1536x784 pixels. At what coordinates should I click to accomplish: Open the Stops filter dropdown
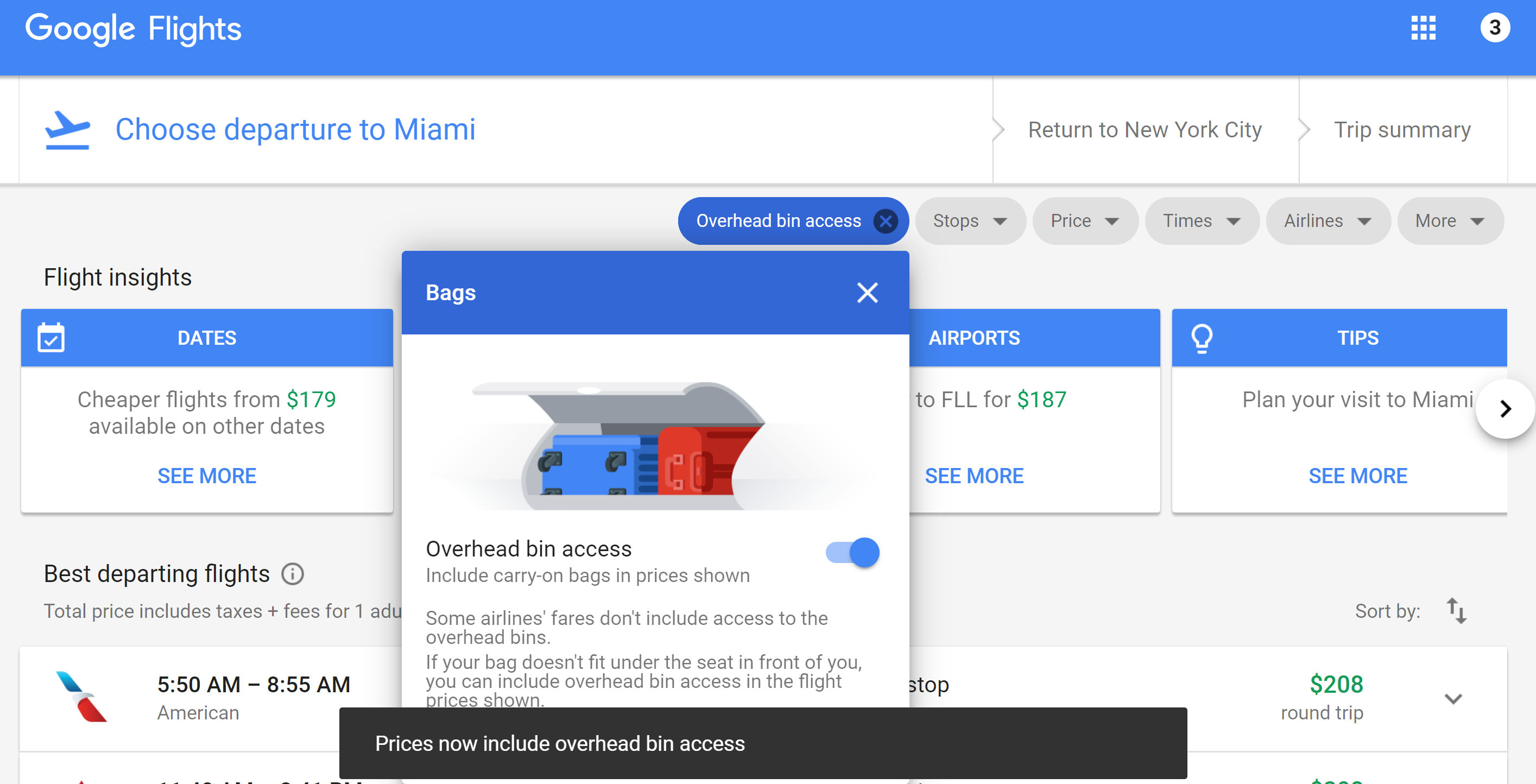click(x=970, y=221)
